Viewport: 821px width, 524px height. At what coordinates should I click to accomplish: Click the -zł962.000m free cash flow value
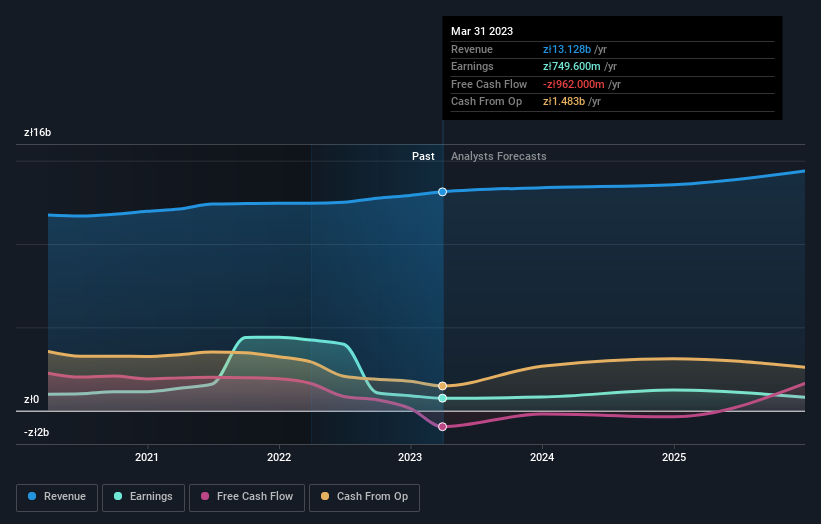(x=574, y=84)
